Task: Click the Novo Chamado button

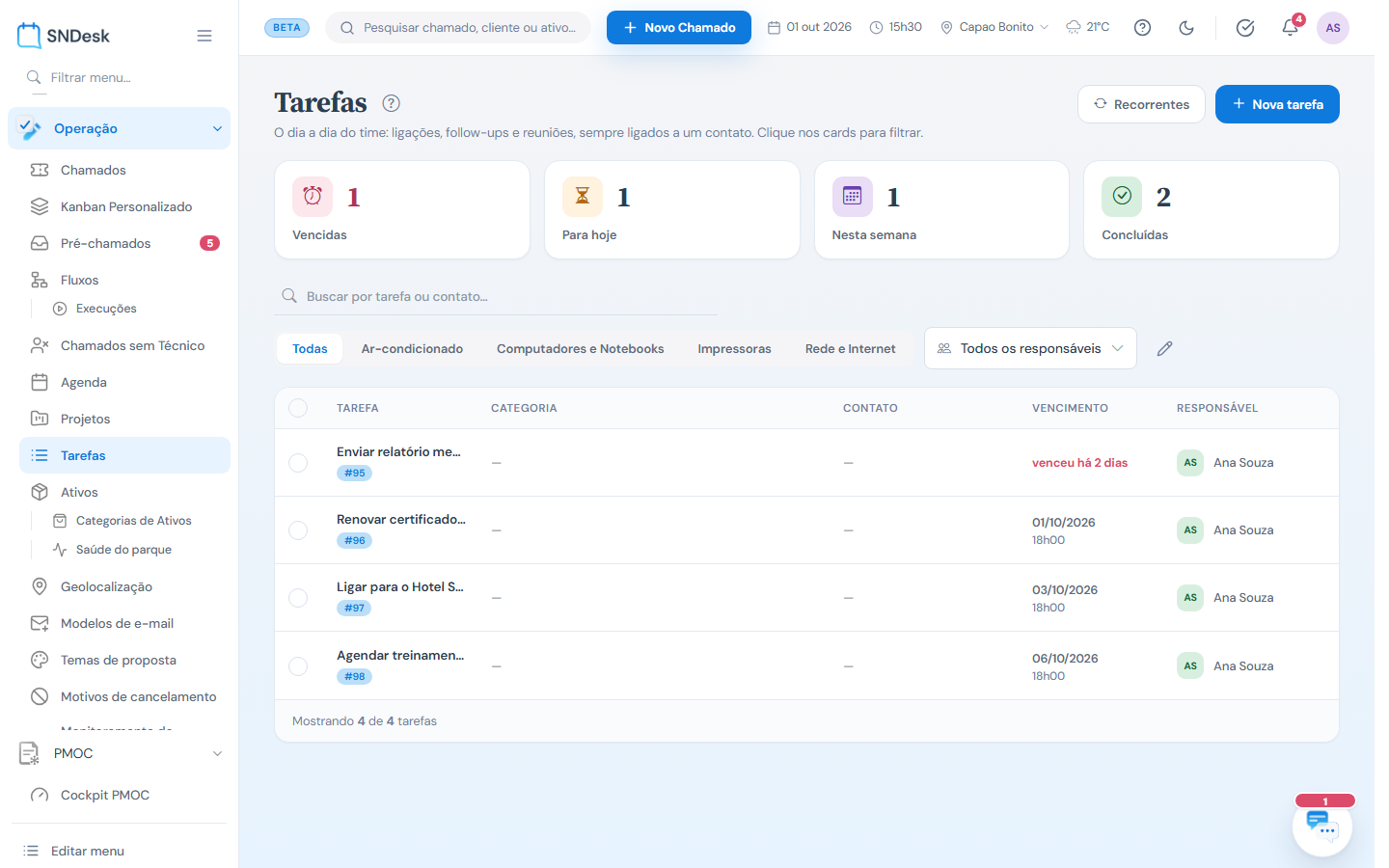Action: click(679, 27)
